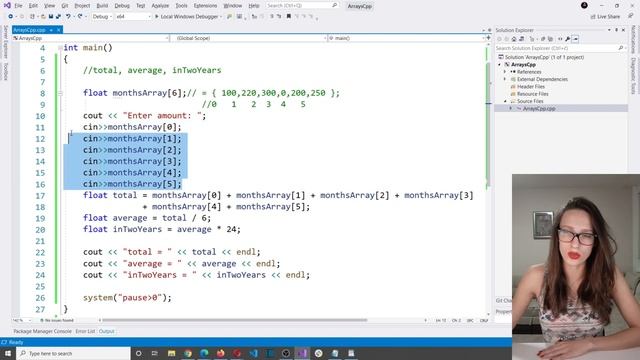Close the ArraysCpp.cpp editor tab

tap(59, 30)
